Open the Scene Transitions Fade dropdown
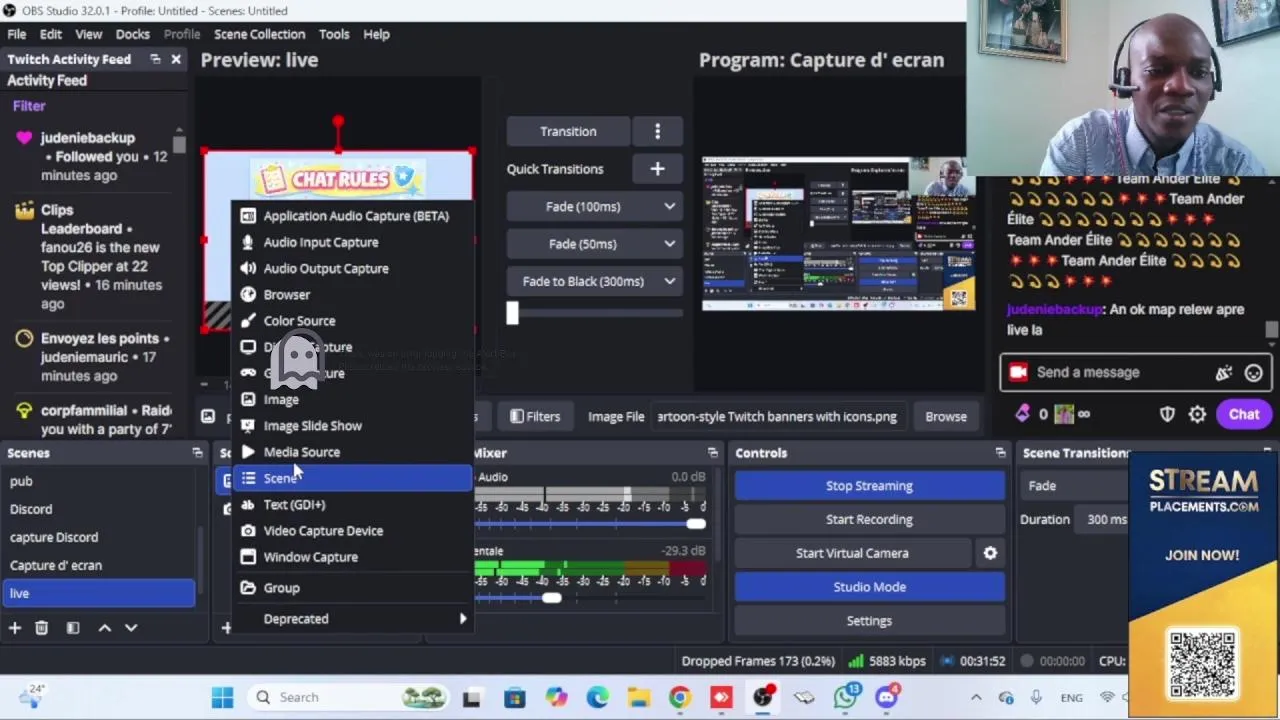1280x720 pixels. coord(1074,486)
